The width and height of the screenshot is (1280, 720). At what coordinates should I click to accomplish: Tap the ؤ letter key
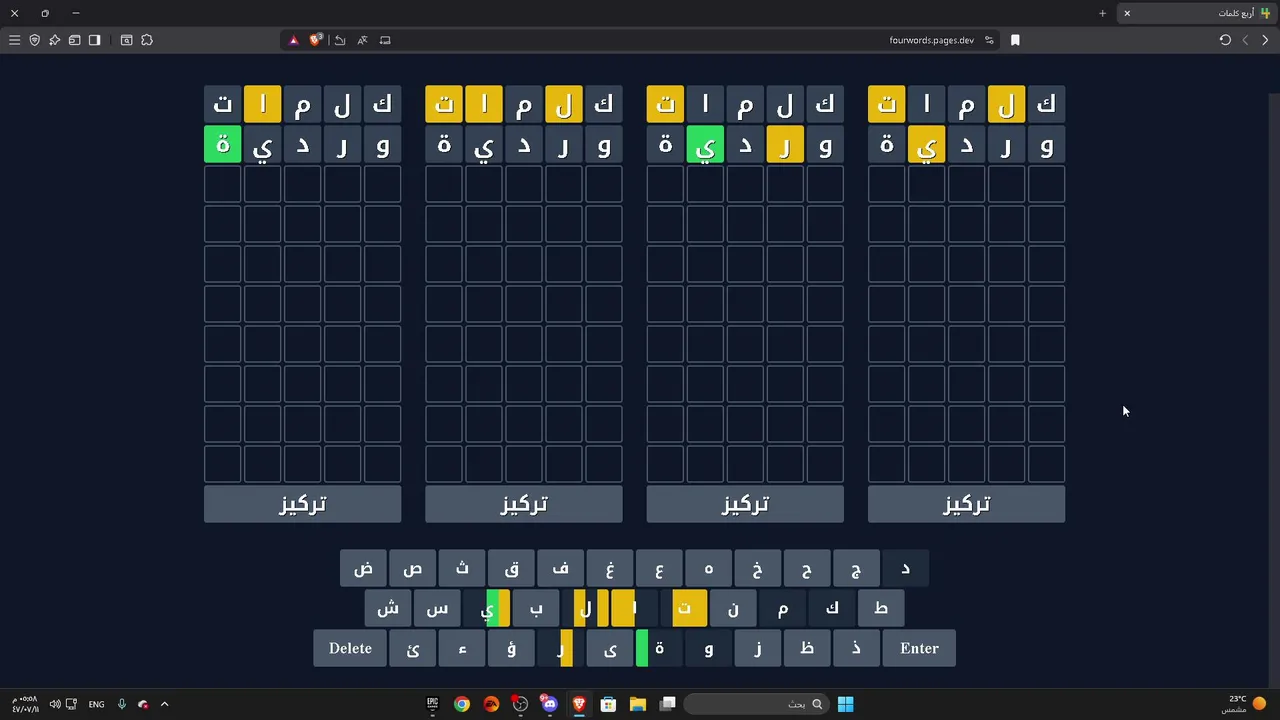[x=511, y=648]
